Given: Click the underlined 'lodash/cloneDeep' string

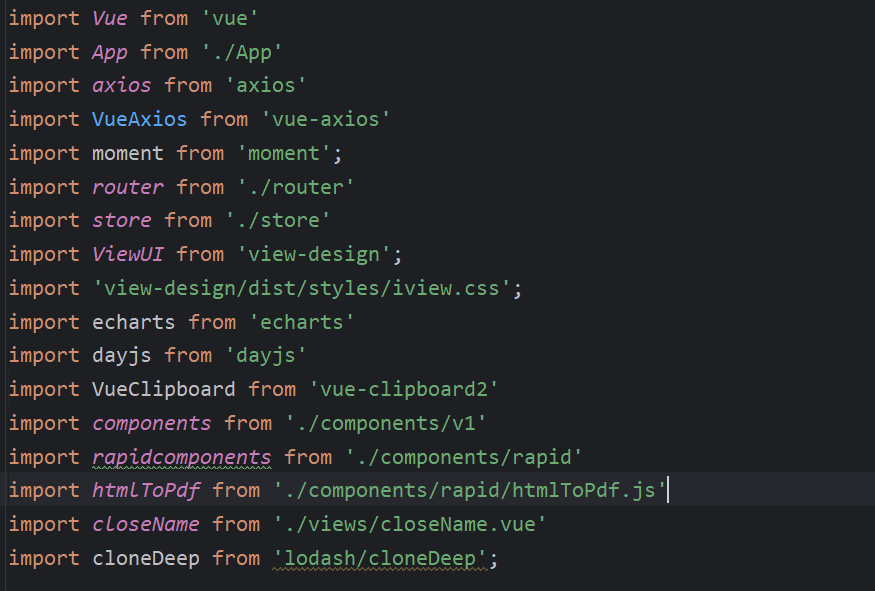Looking at the screenshot, I should (x=381, y=559).
